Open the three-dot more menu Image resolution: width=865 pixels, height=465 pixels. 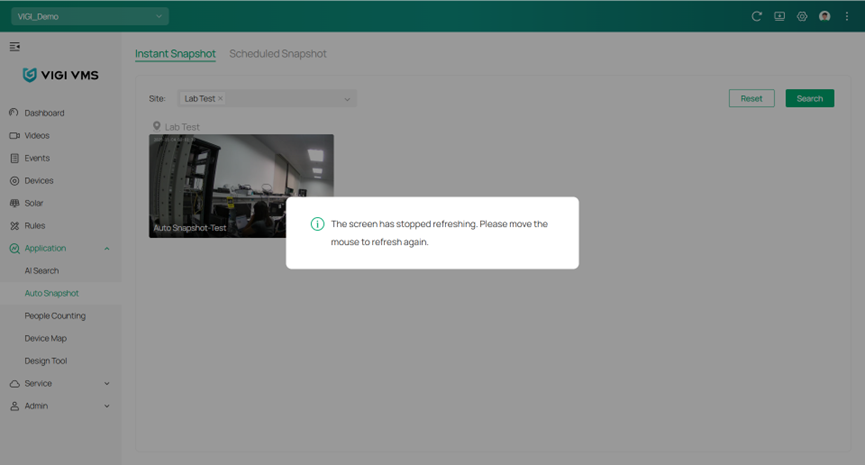pos(847,16)
